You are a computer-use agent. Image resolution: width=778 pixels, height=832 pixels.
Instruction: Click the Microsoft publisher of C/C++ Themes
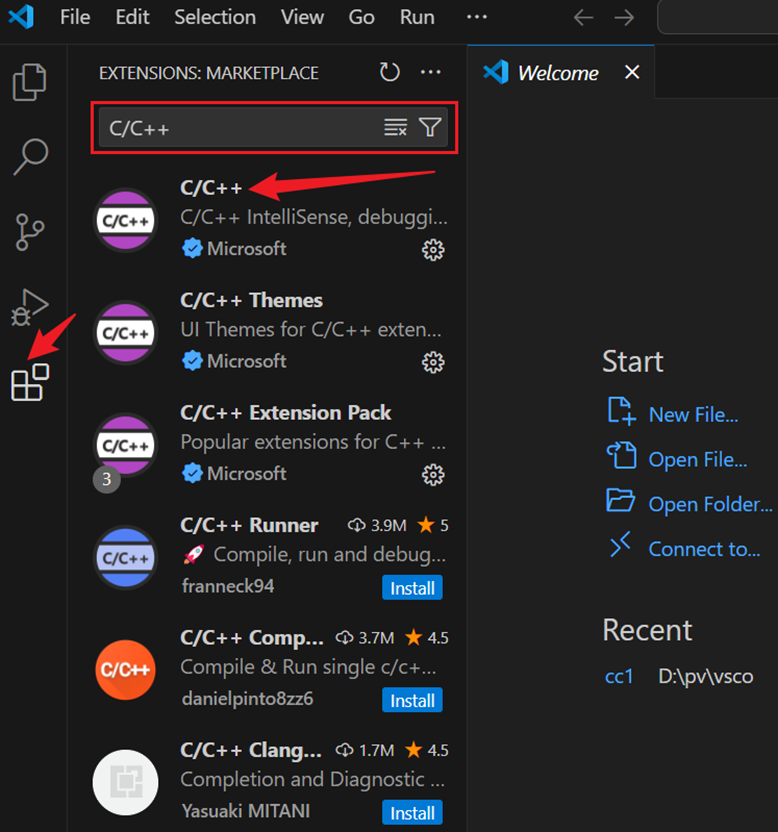[246, 361]
